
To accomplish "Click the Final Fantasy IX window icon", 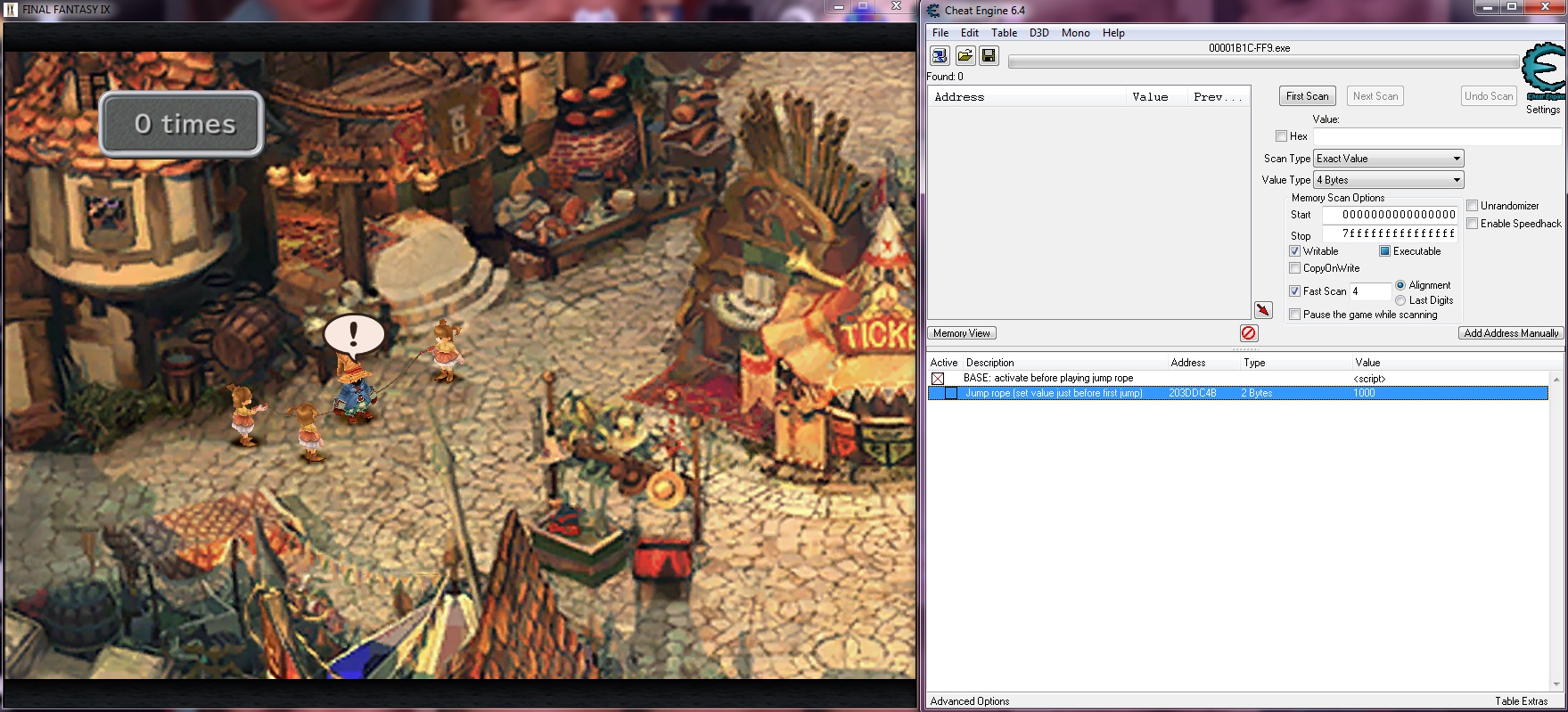I will (x=12, y=10).
